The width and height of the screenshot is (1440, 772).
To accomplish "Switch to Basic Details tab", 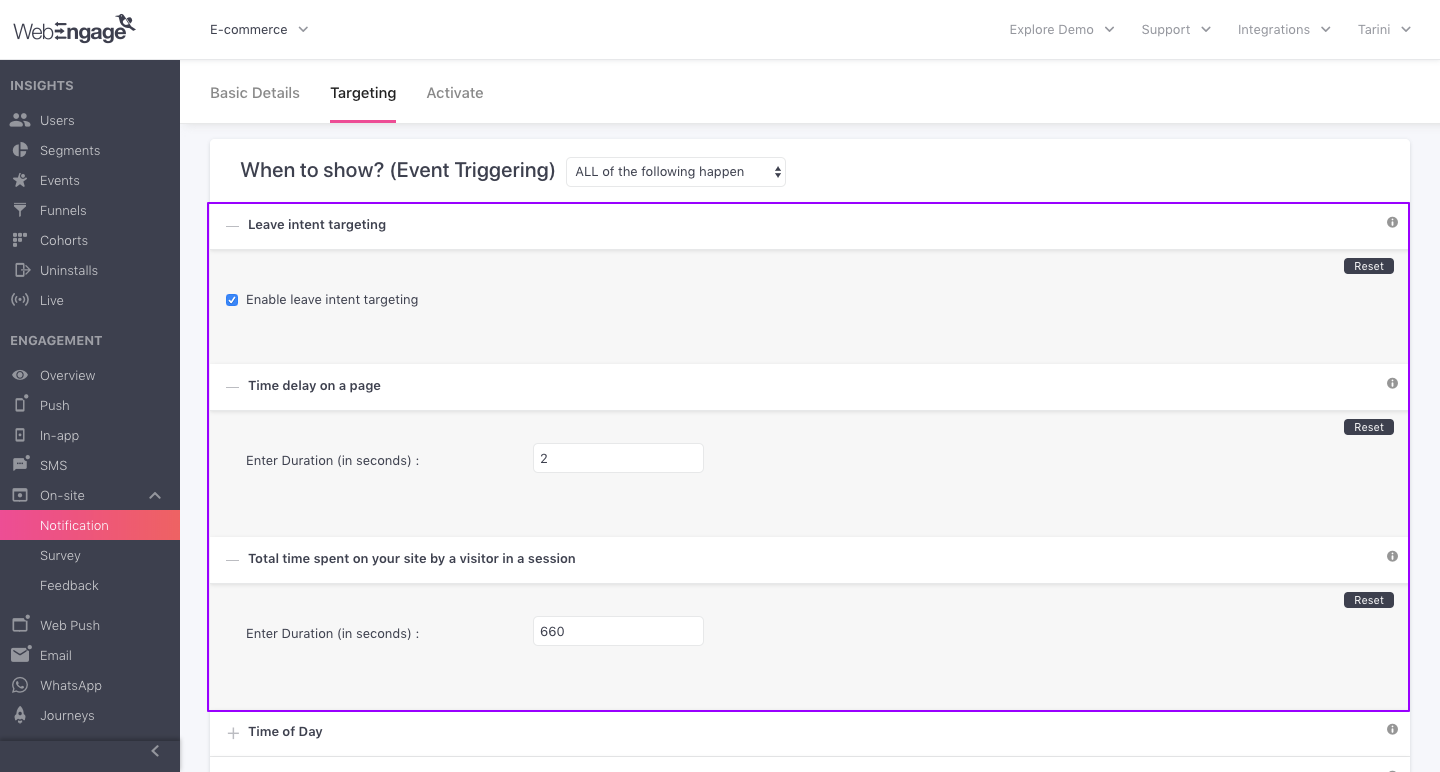I will 255,93.
